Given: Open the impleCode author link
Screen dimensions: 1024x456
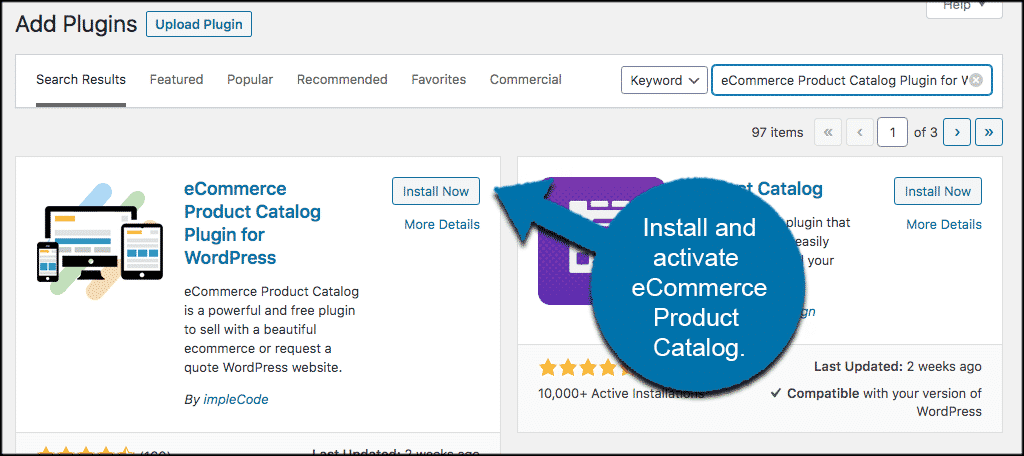Looking at the screenshot, I should click(x=234, y=399).
